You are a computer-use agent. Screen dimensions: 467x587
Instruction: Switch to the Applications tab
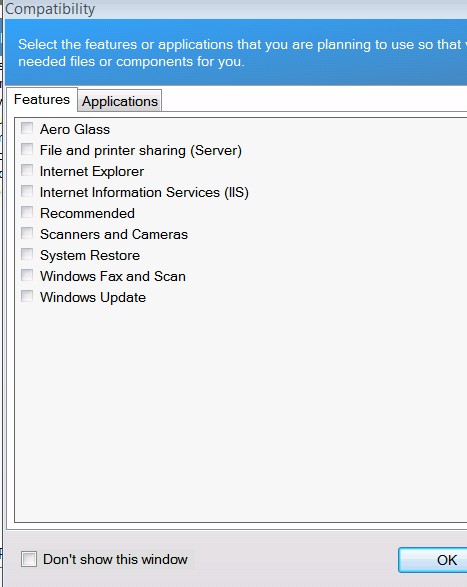[120, 101]
